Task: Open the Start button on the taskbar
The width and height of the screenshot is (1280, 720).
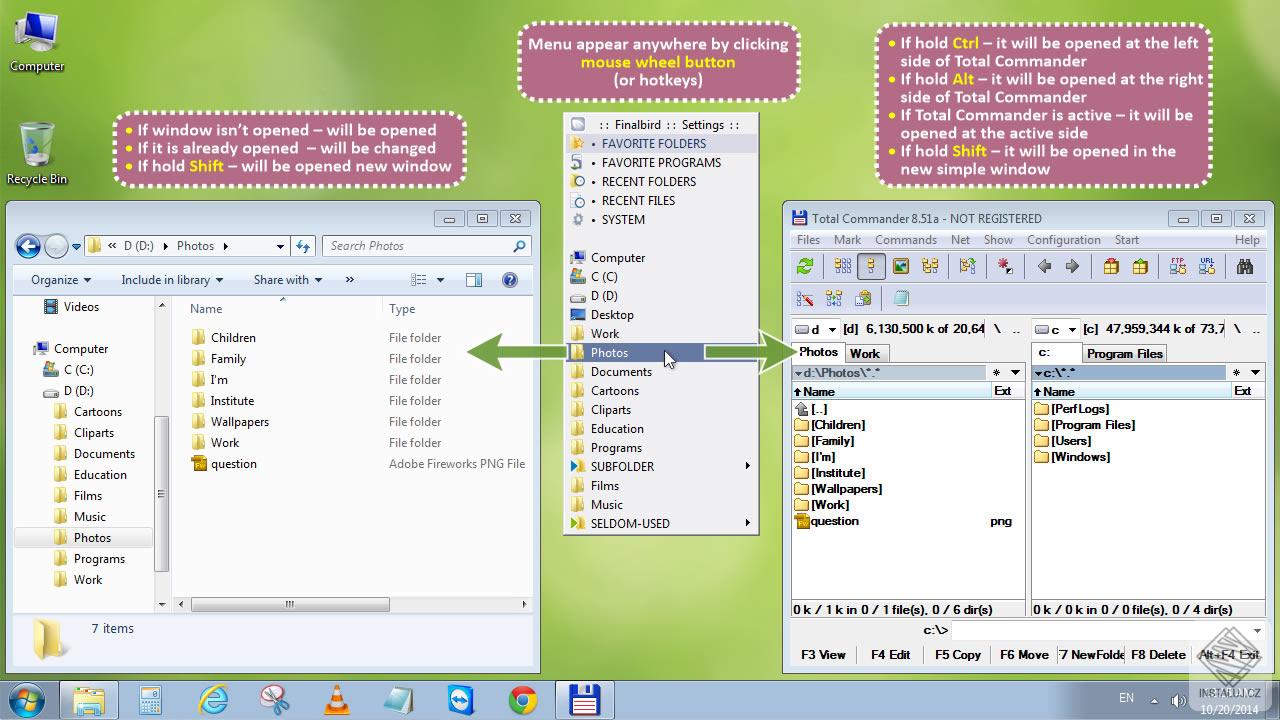Action: point(27,699)
